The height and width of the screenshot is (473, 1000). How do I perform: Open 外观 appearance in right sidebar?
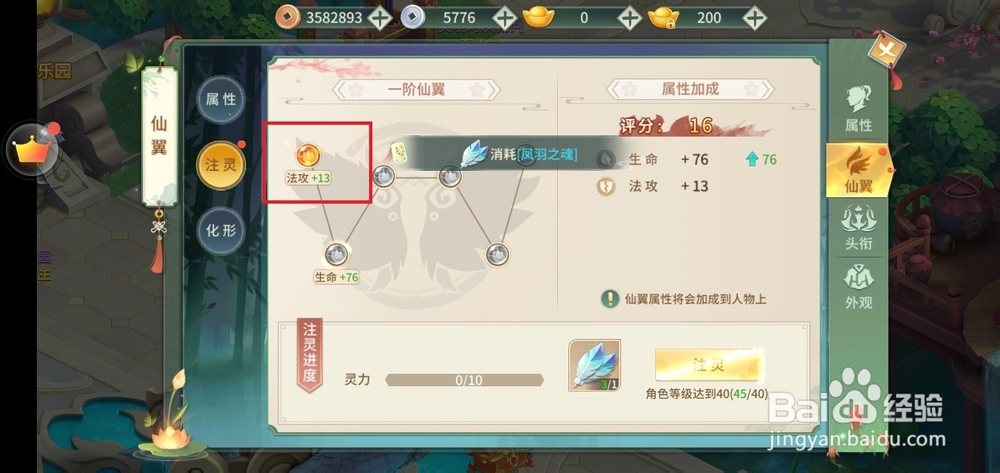point(858,287)
